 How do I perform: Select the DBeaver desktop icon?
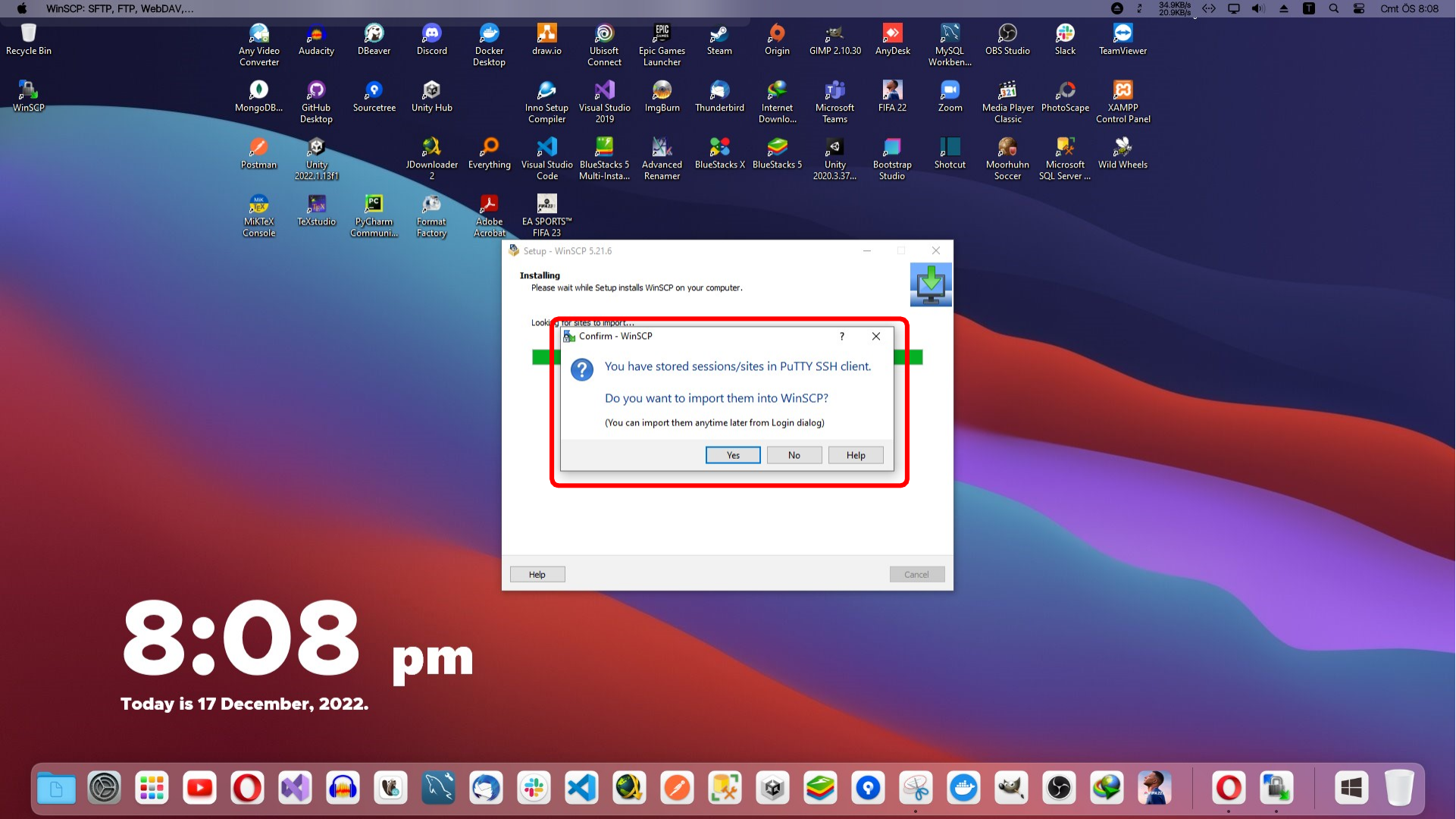[374, 39]
